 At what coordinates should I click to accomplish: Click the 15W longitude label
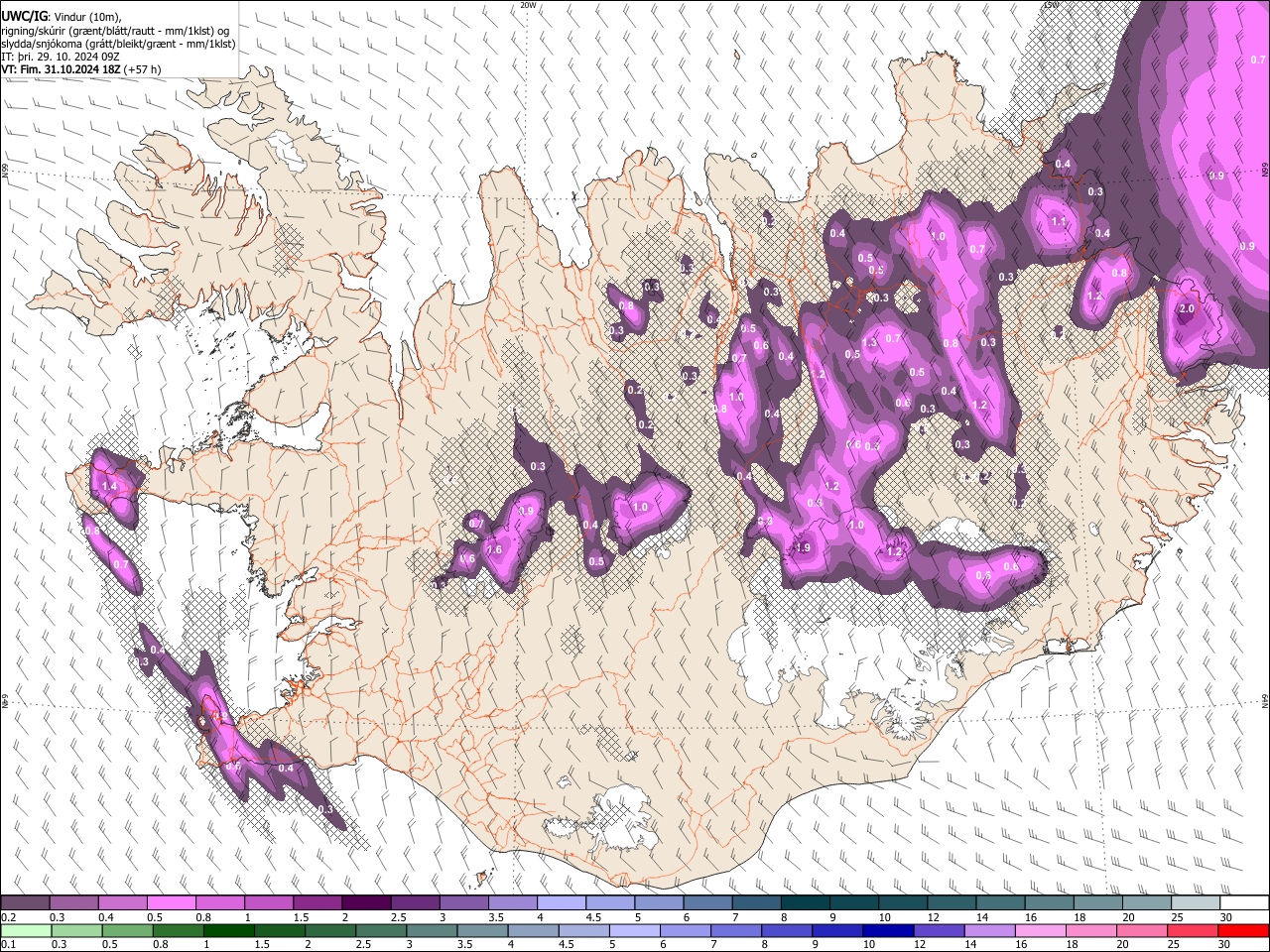1051,5
